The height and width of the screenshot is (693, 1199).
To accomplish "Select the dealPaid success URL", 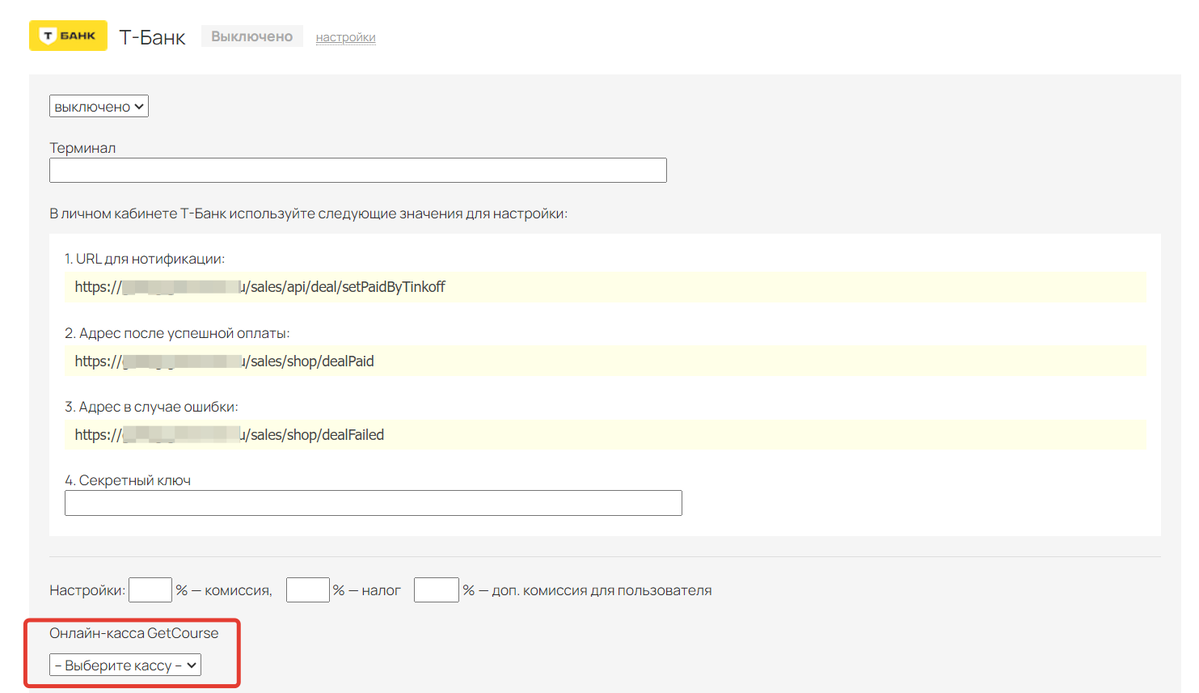I will (x=605, y=361).
